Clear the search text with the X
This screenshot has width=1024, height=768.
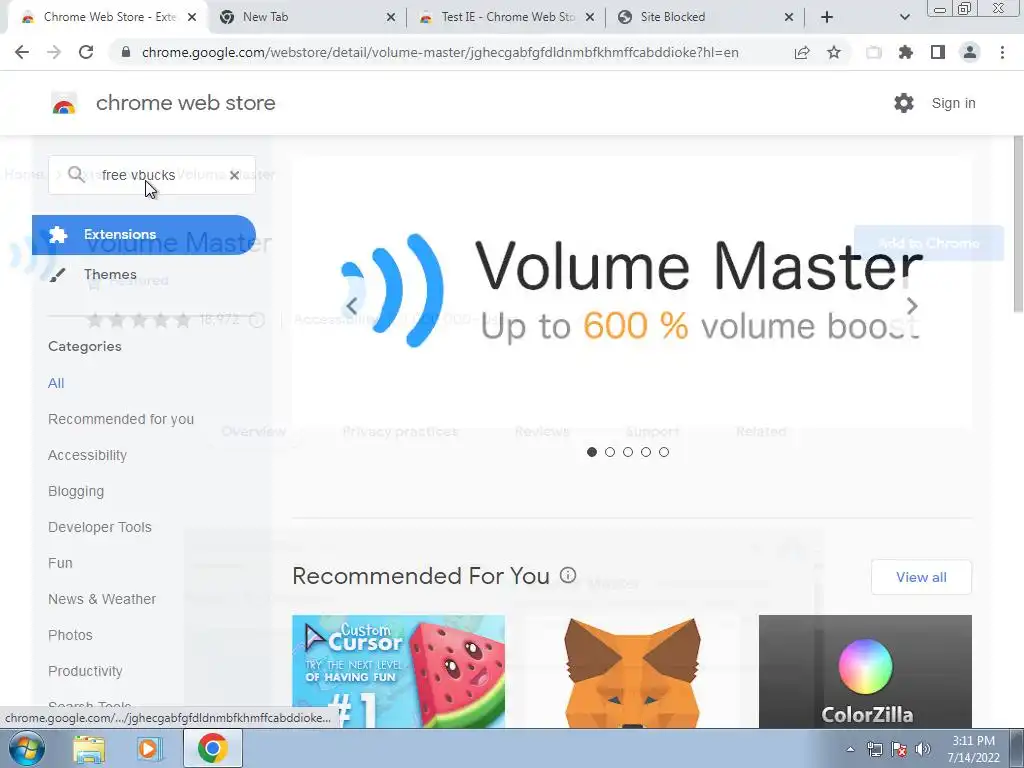234,175
